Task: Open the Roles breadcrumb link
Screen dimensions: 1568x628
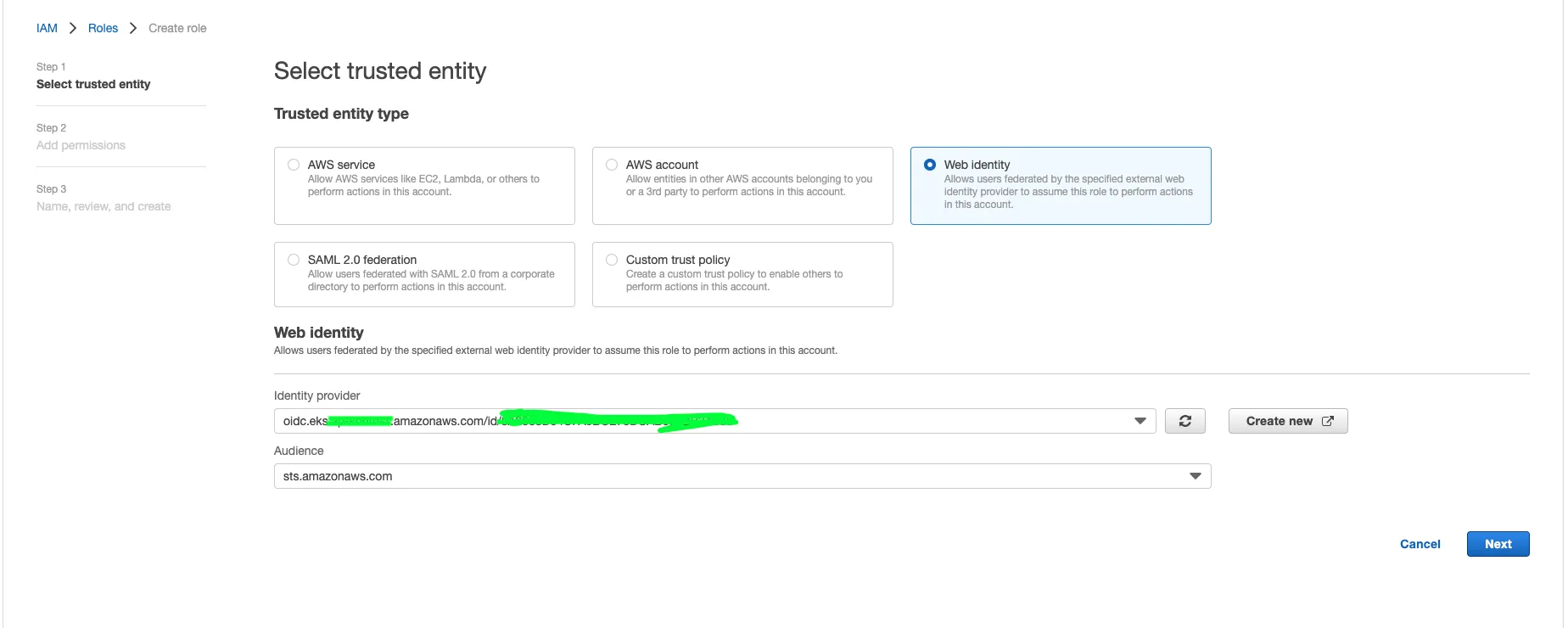Action: [103, 28]
